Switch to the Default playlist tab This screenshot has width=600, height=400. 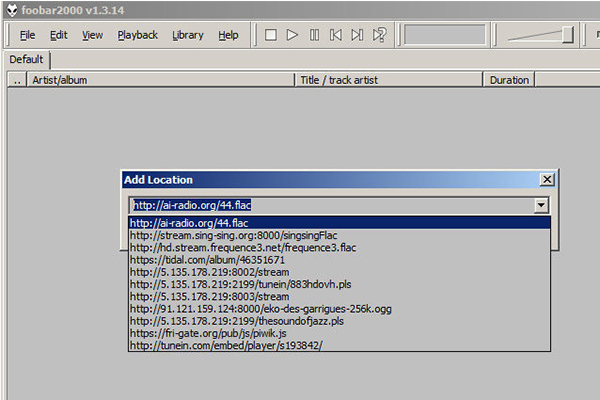coord(26,60)
